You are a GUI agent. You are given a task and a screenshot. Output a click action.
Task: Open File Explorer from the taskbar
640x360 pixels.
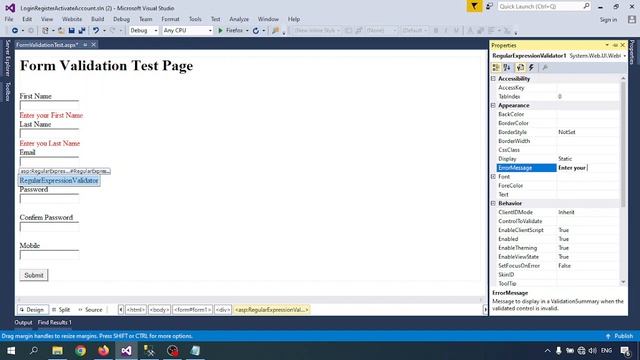coord(57,351)
